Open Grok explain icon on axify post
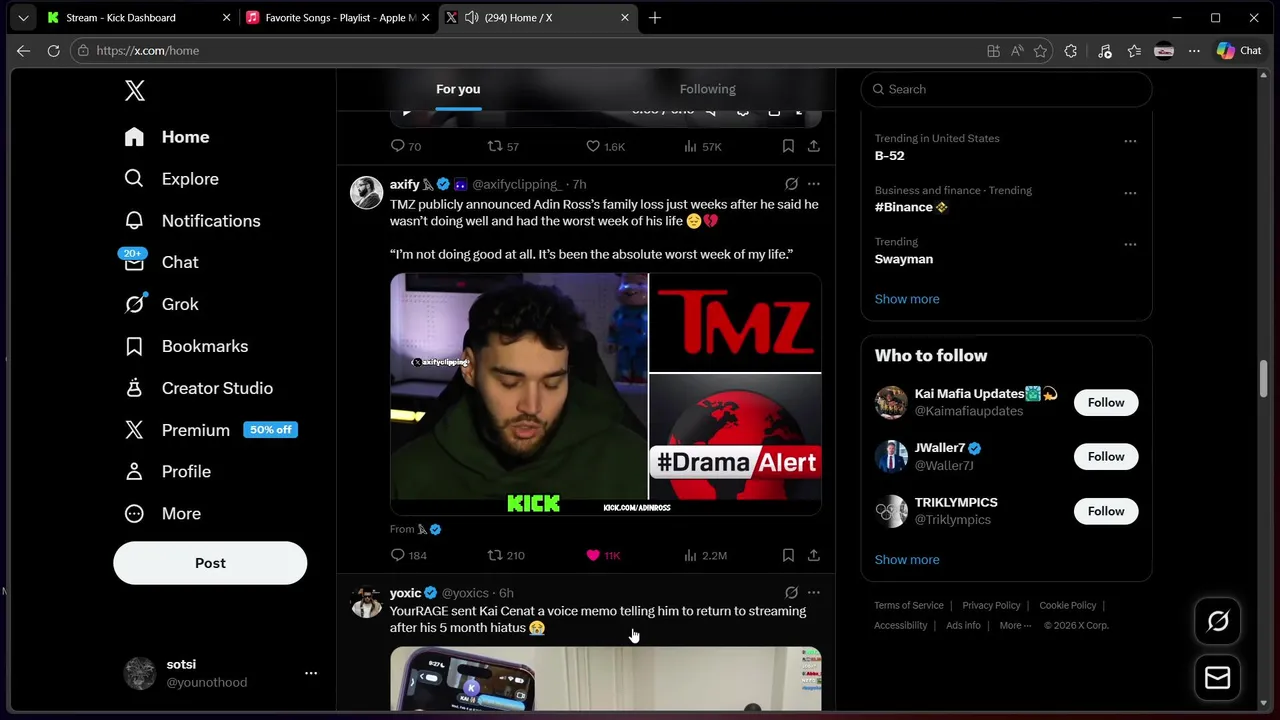 (x=791, y=184)
